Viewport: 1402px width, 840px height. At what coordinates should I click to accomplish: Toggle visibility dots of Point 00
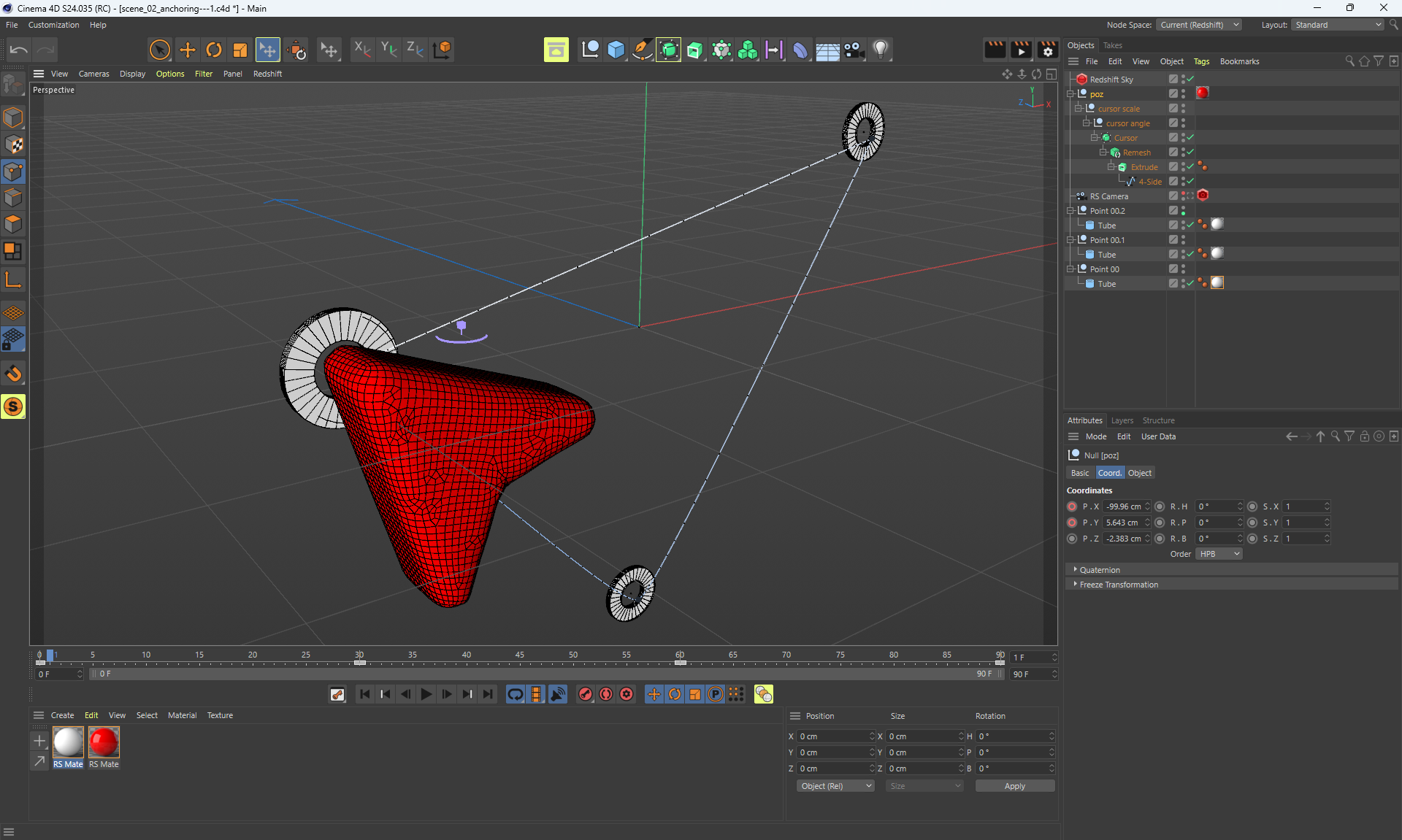1183,269
